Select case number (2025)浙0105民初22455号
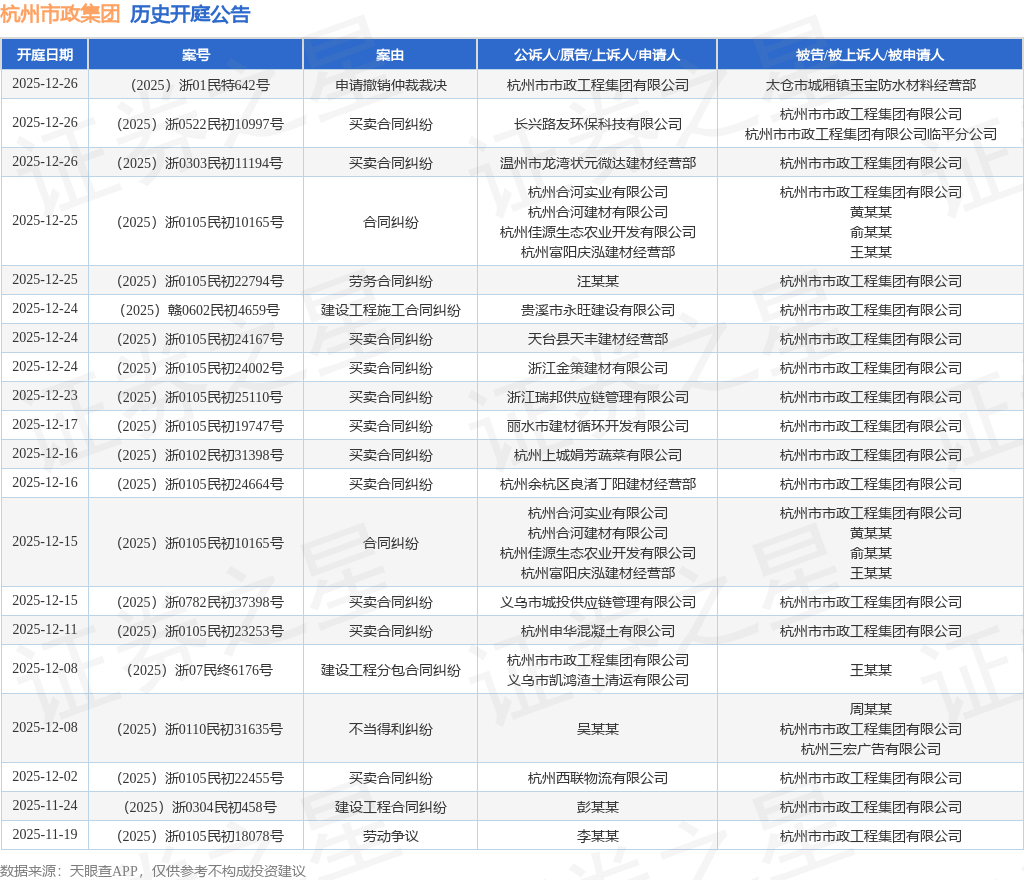Image resolution: width=1024 pixels, height=880 pixels. pos(200,778)
